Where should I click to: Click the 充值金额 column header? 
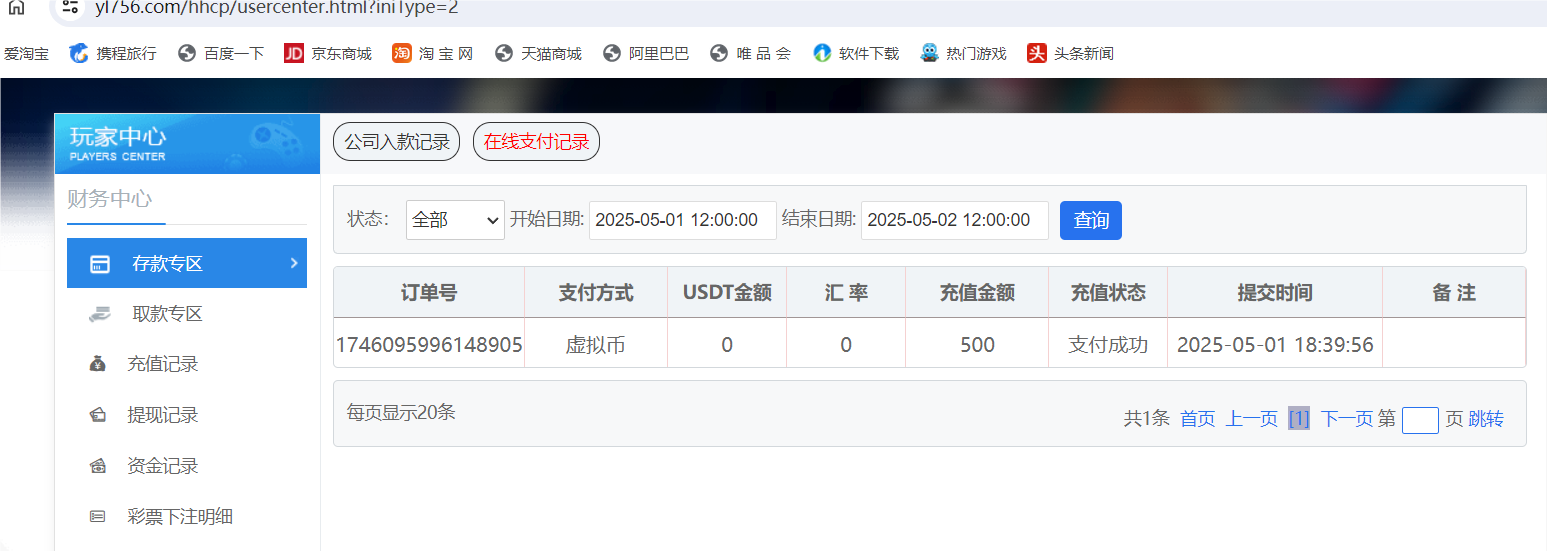click(977, 293)
